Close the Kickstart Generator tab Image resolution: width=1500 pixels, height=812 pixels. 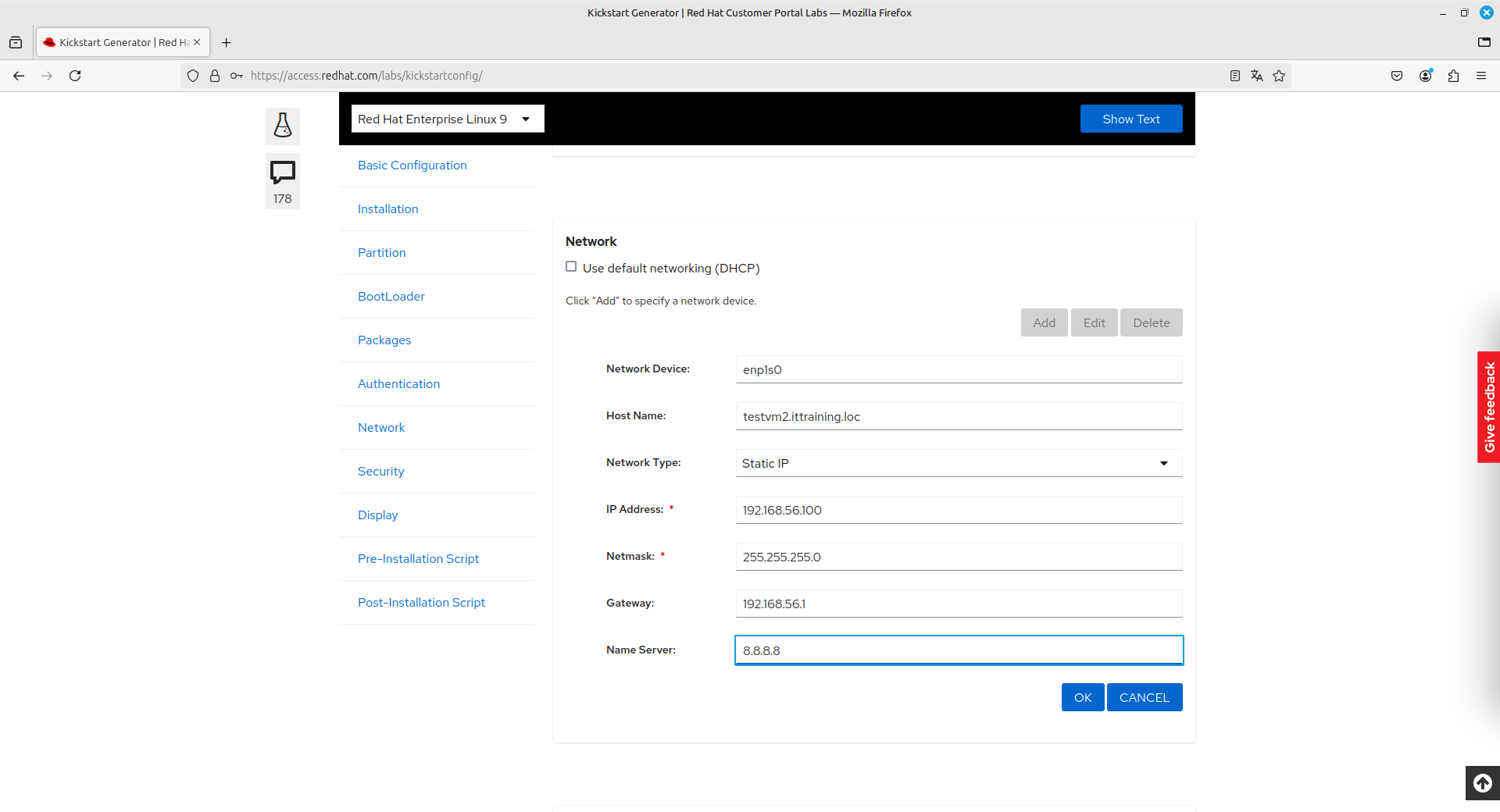click(197, 42)
